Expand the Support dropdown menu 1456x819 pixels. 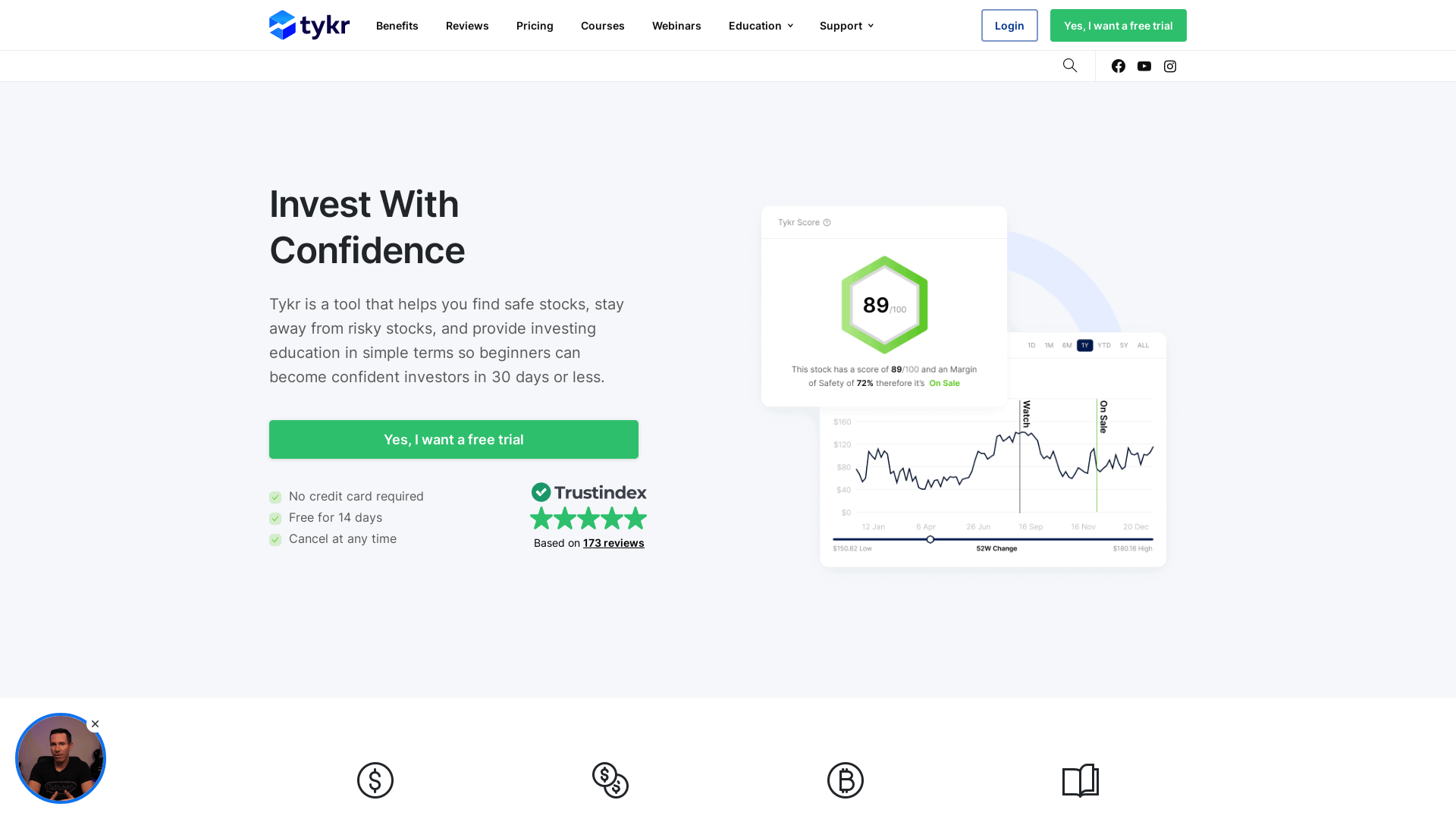tap(846, 25)
